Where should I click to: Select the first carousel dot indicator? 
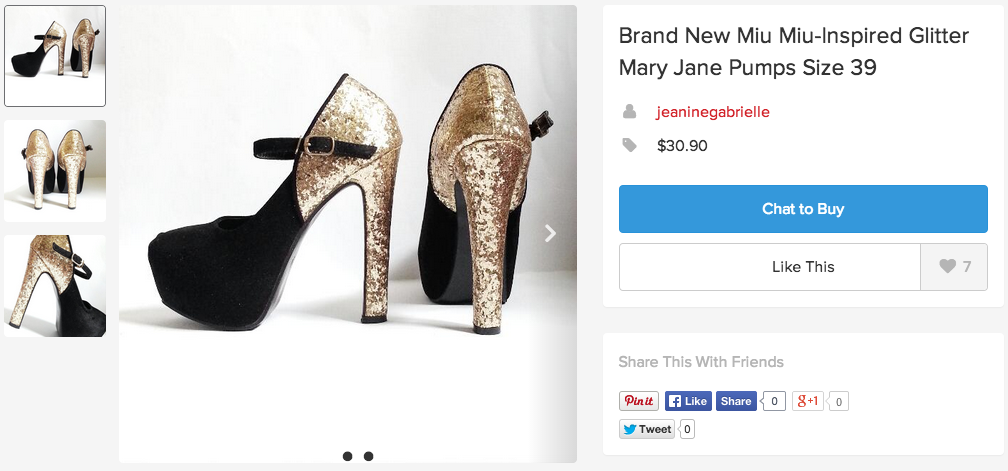347,456
